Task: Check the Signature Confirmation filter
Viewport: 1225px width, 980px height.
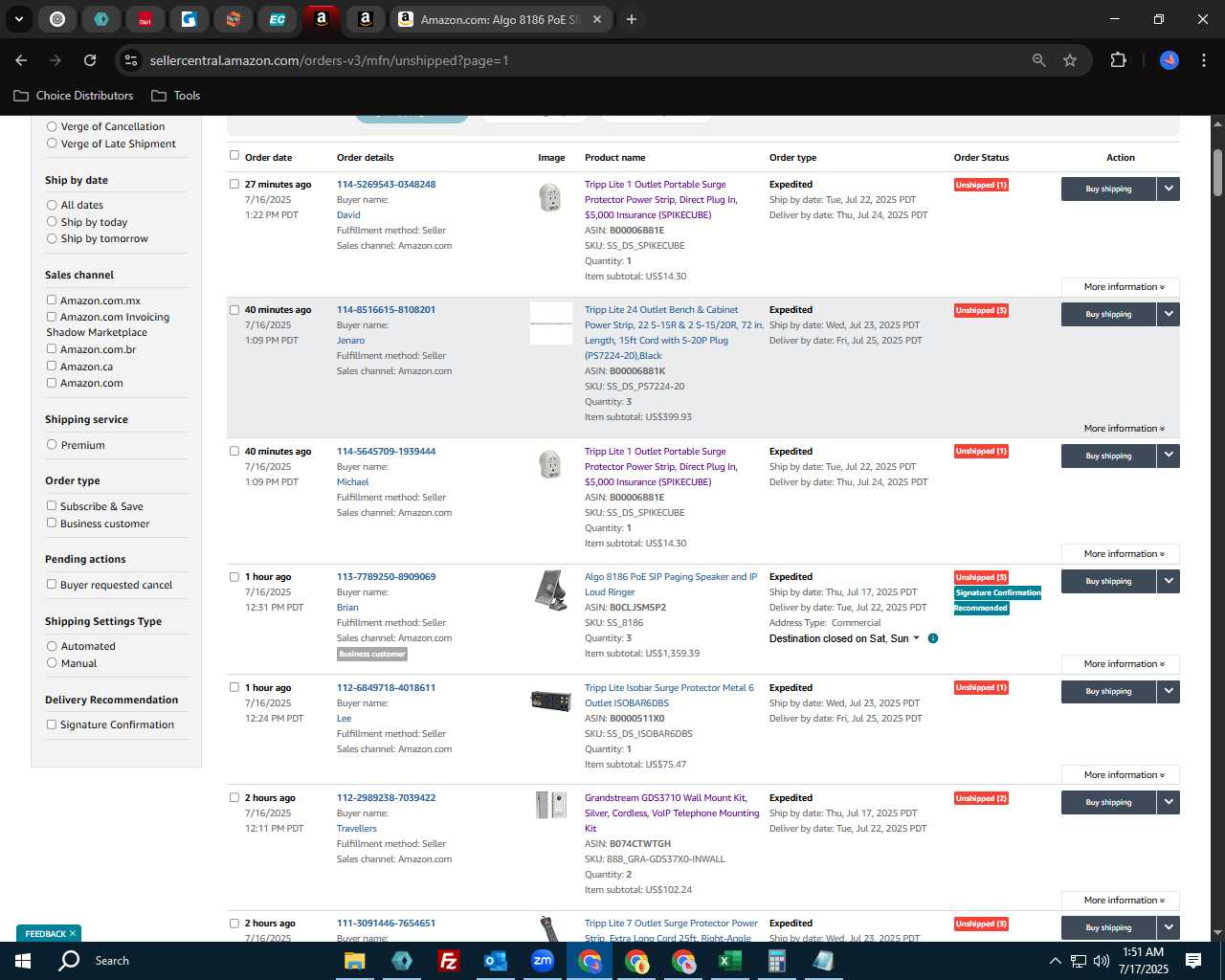Action: pos(52,724)
